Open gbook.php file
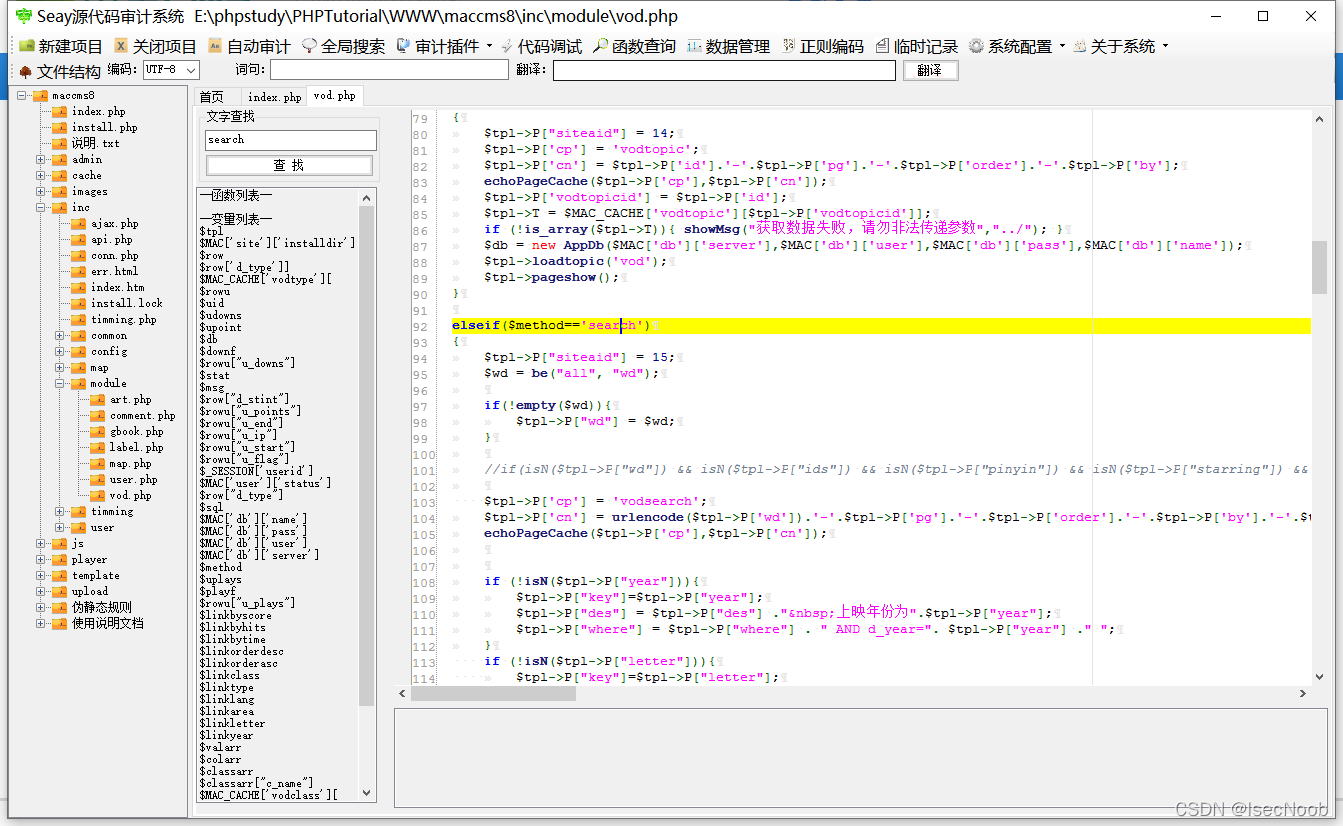The height and width of the screenshot is (826, 1343). click(x=137, y=431)
